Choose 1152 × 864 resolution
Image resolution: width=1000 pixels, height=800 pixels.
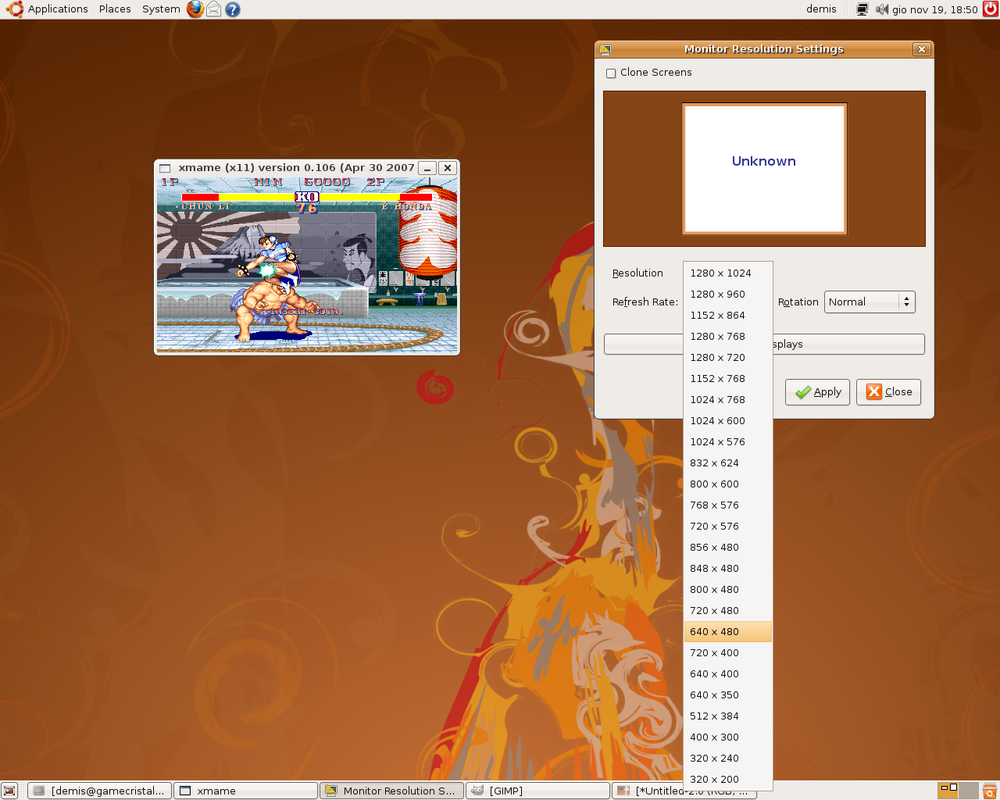tap(728, 315)
